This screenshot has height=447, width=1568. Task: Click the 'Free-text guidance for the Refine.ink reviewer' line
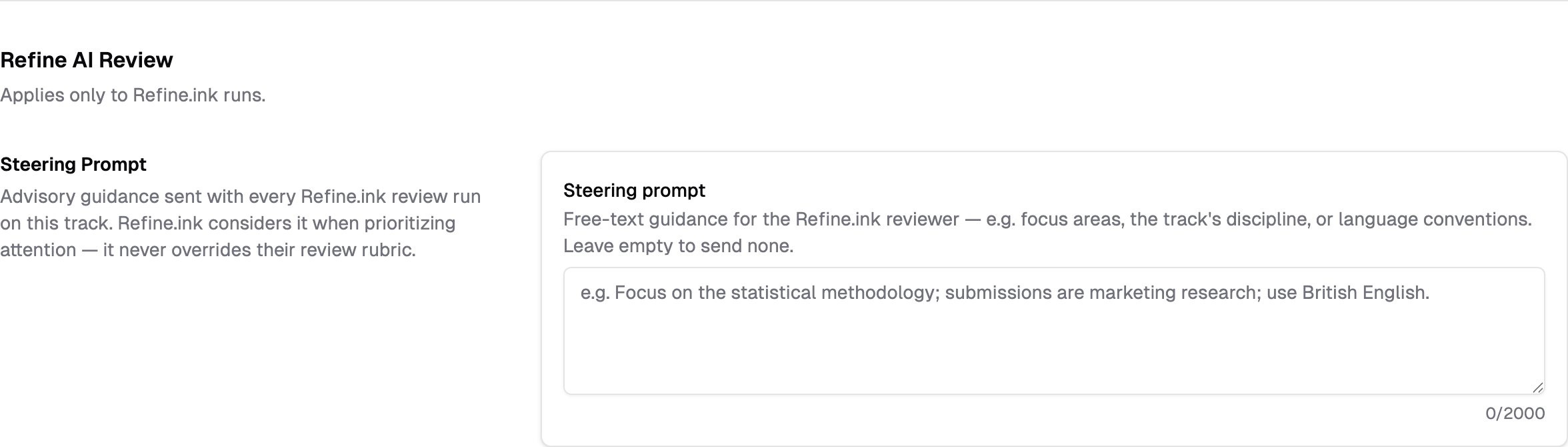coord(761,219)
